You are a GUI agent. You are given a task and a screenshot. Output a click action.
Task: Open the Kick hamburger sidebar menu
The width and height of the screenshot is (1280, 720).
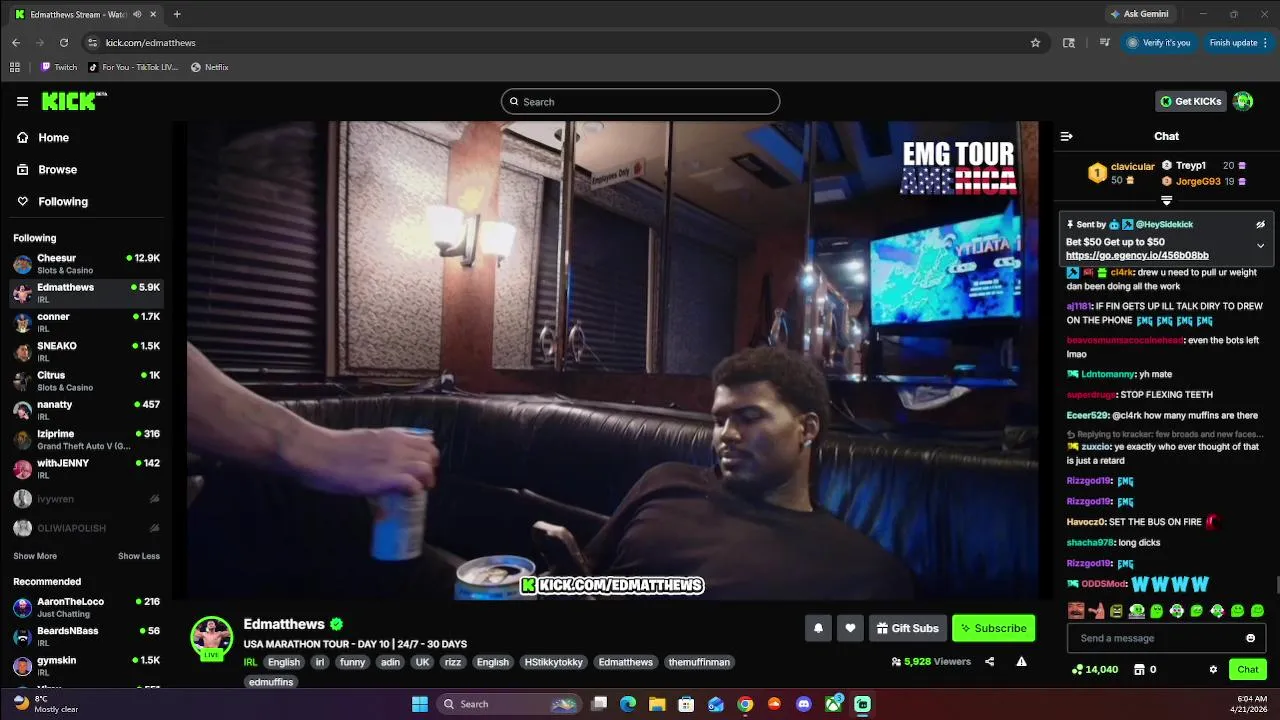pyautogui.click(x=22, y=101)
